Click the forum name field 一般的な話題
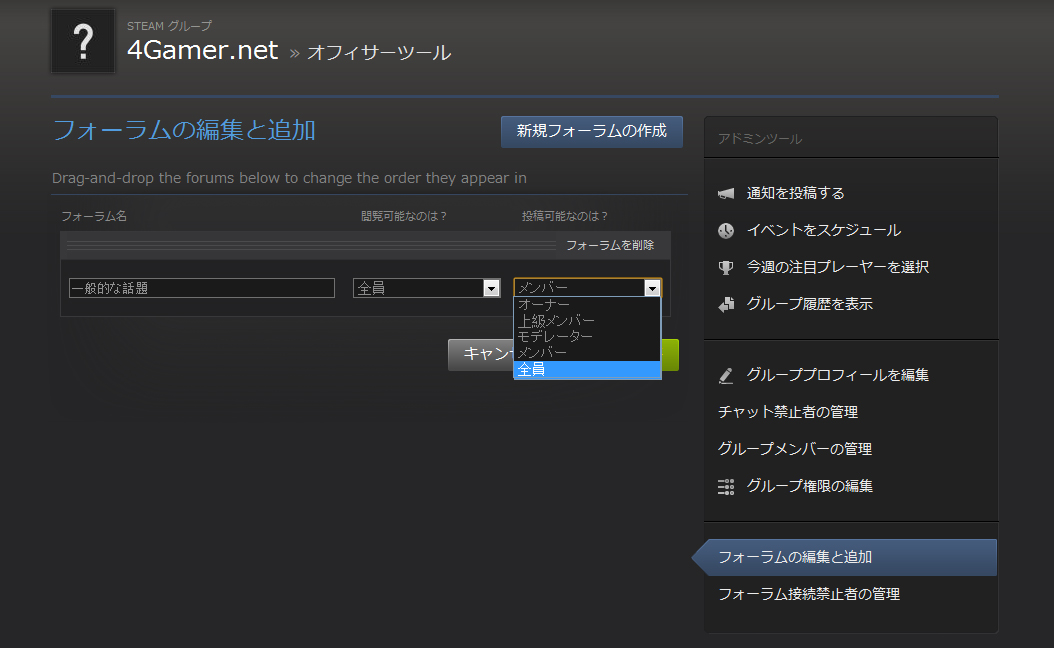 coord(201,288)
